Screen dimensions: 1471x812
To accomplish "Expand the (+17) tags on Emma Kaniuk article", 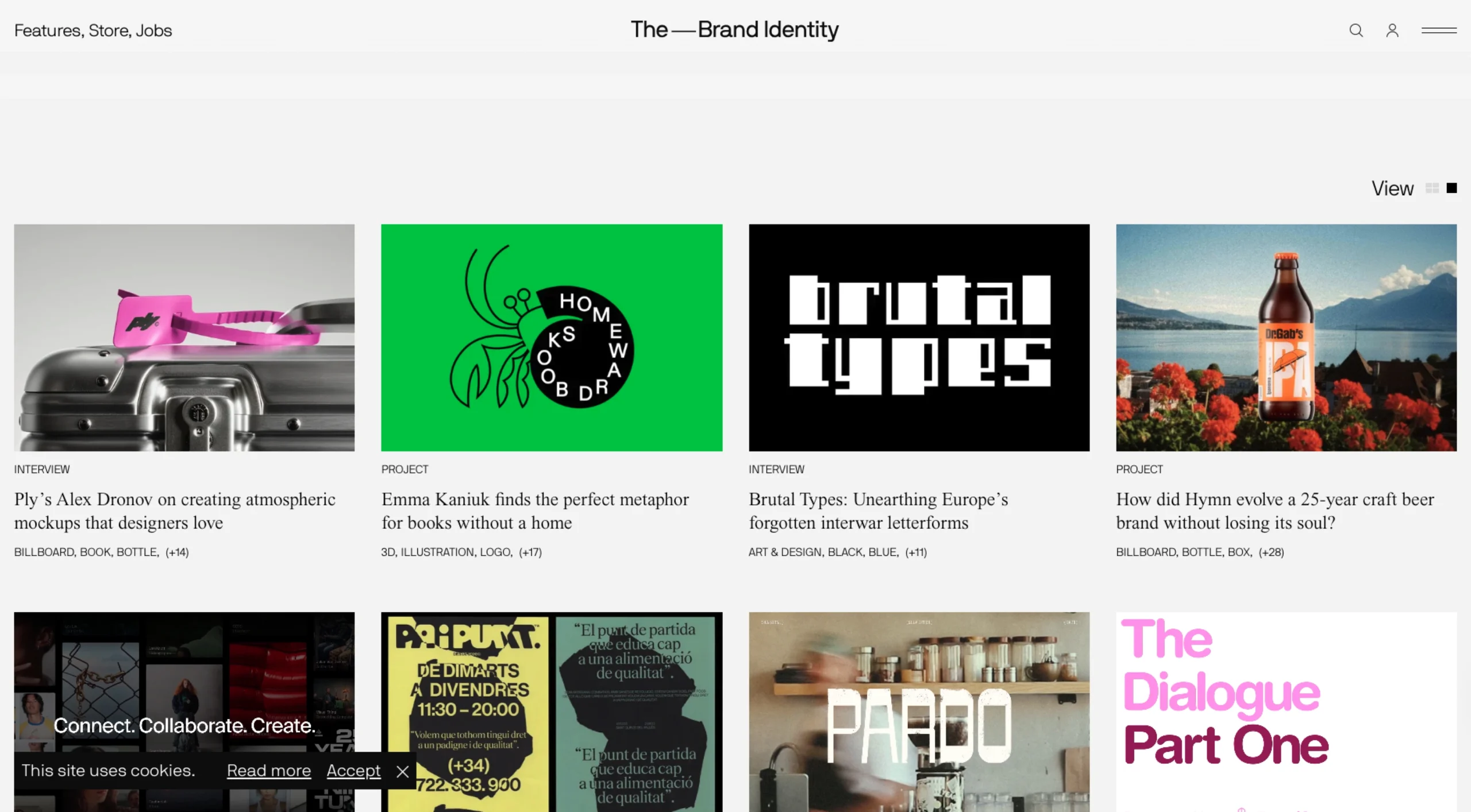I will point(530,552).
